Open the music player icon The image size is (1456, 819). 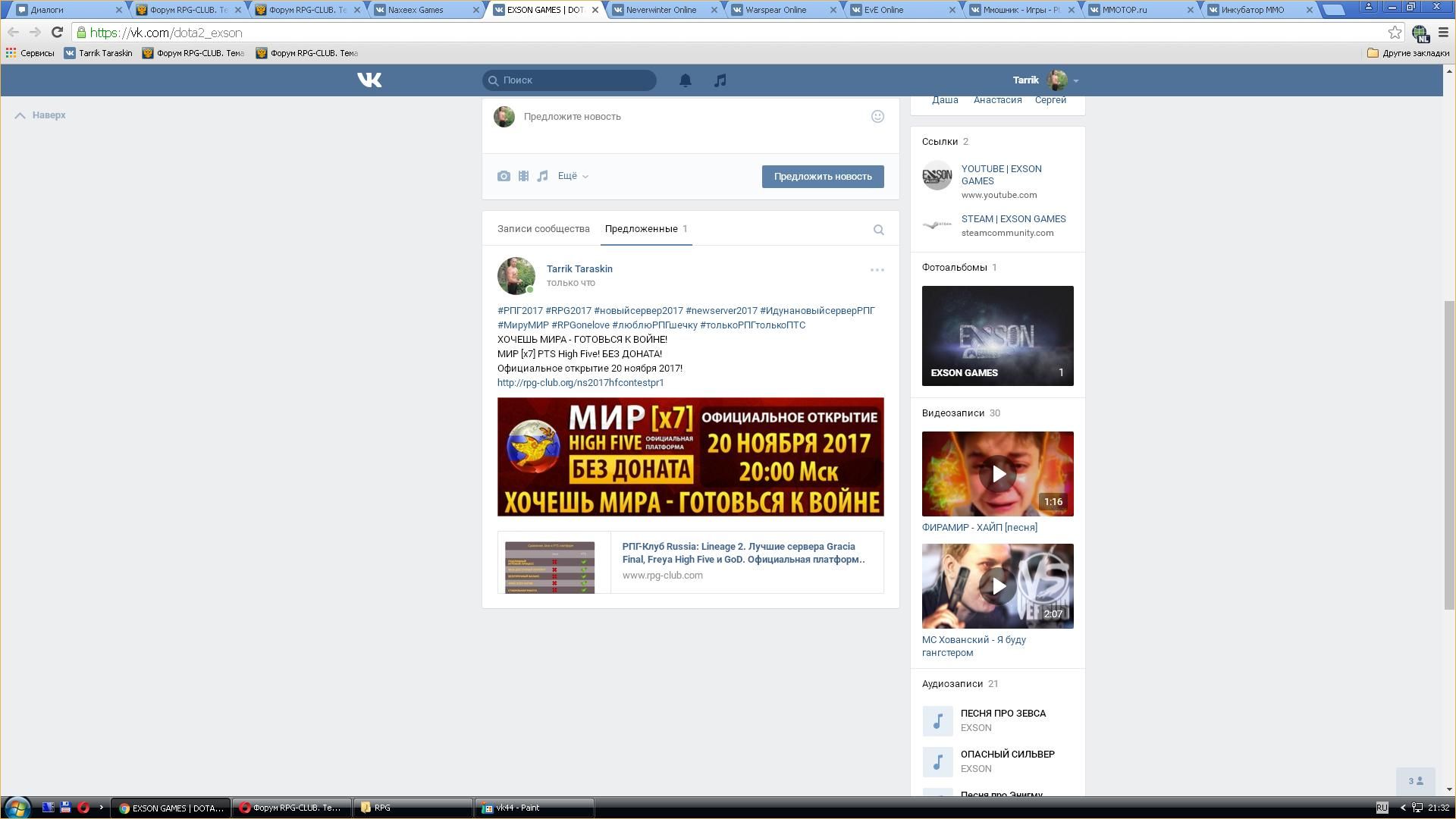(x=720, y=80)
